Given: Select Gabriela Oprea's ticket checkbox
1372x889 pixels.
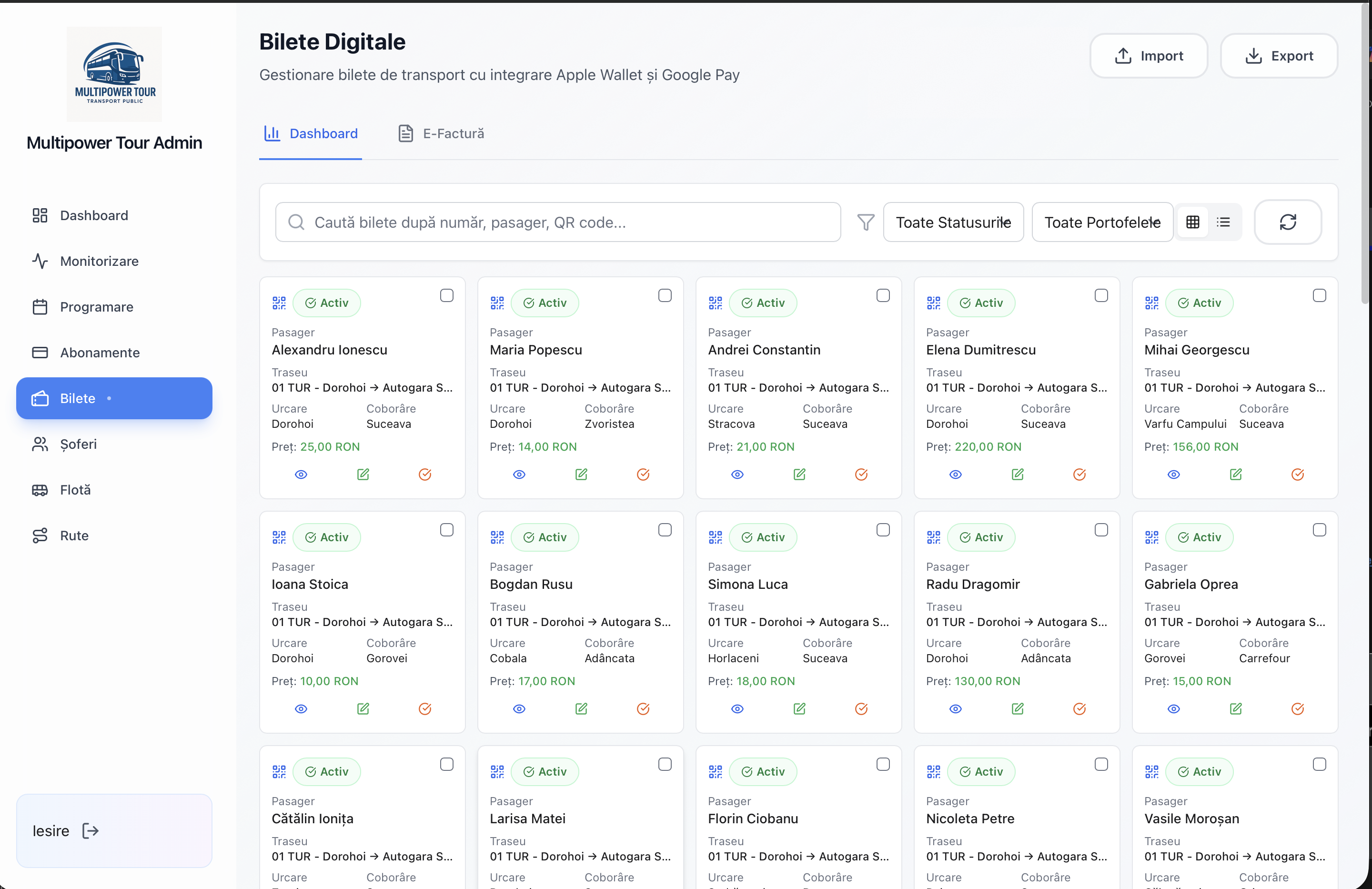Looking at the screenshot, I should pos(1320,530).
